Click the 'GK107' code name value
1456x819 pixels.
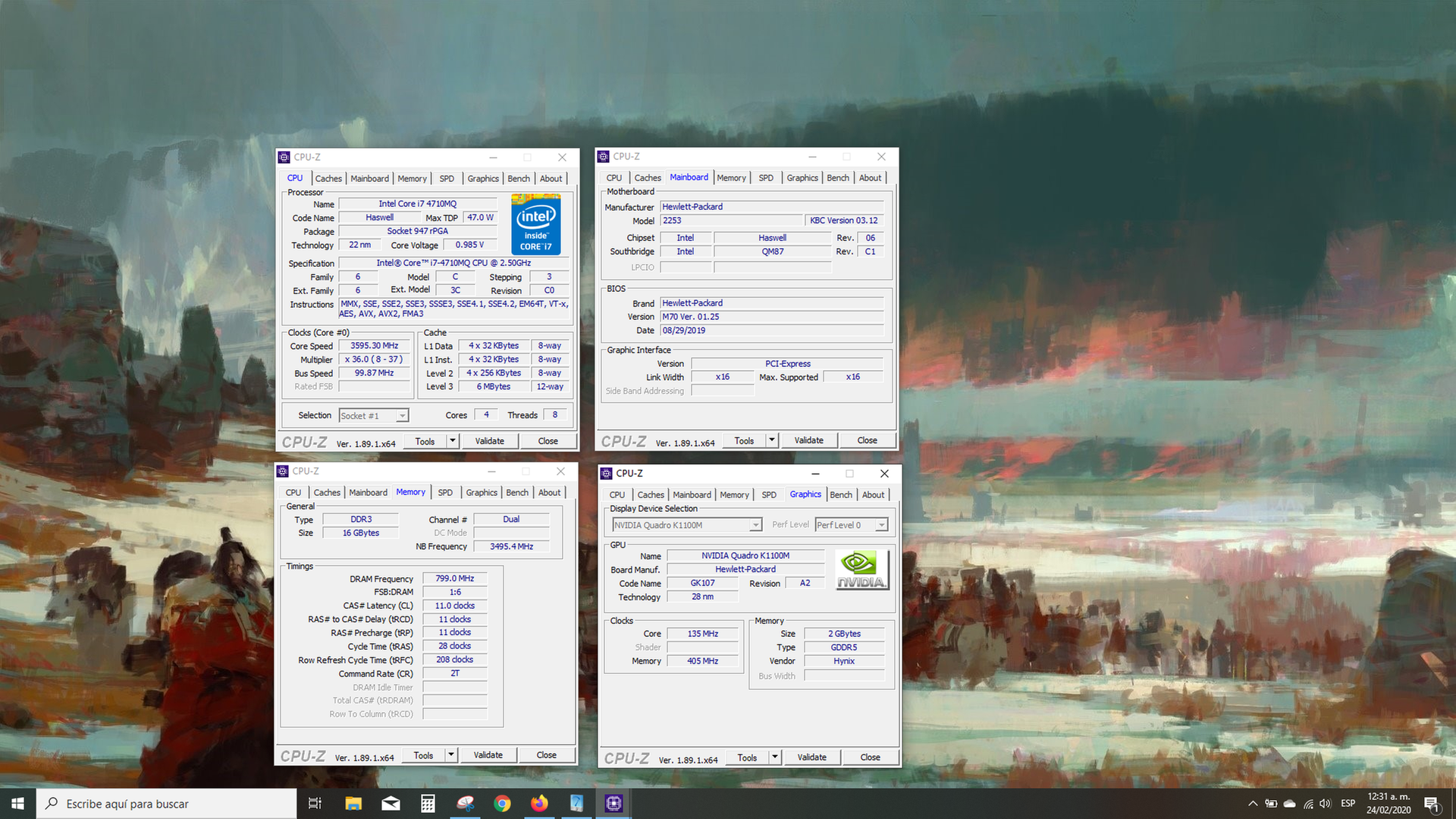(702, 582)
